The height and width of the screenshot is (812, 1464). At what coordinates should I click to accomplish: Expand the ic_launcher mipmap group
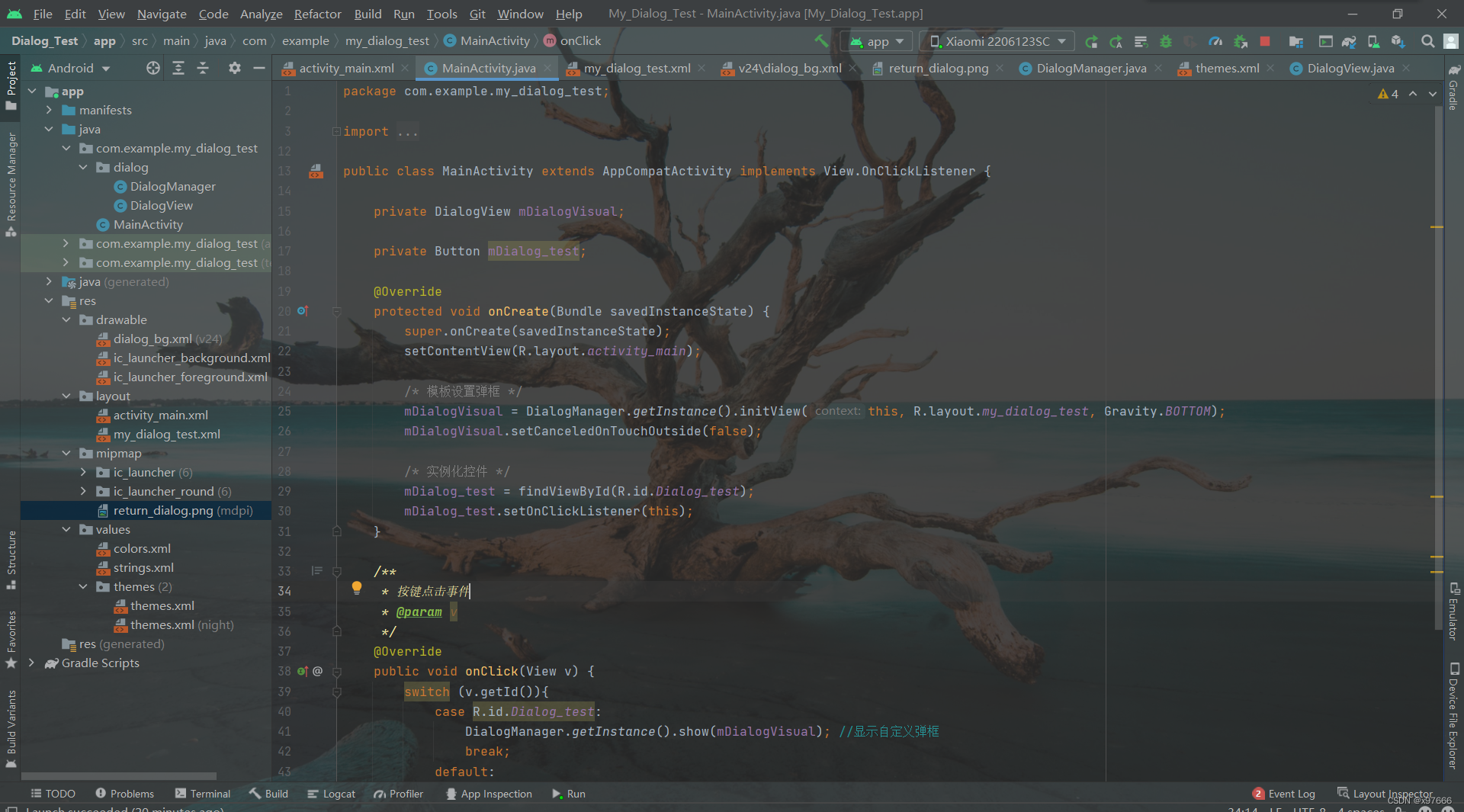[x=84, y=472]
